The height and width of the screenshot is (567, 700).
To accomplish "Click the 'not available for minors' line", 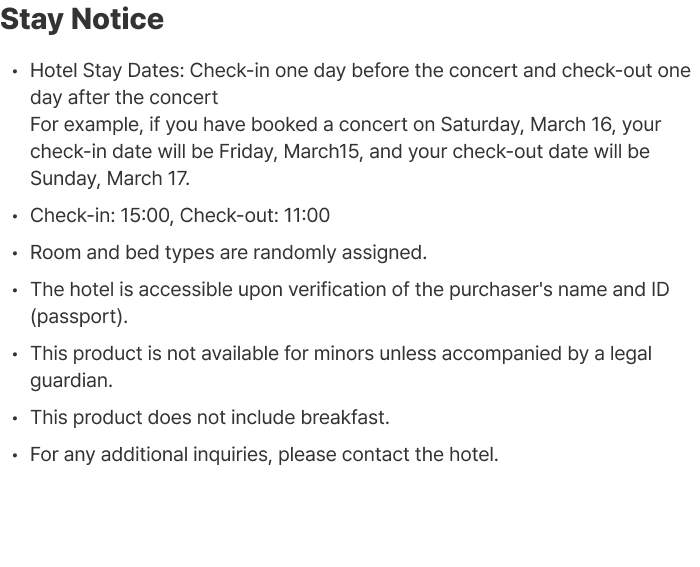I will pos(340,354).
